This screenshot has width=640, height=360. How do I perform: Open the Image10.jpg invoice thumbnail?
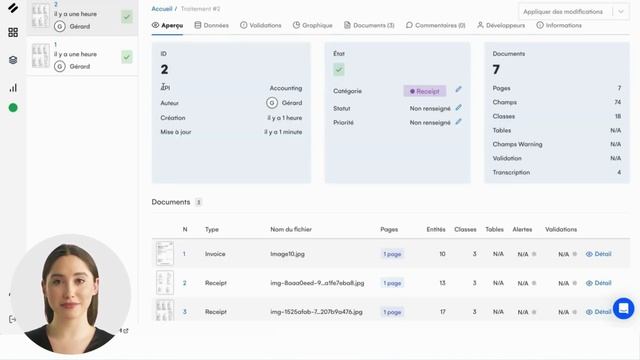tap(165, 253)
